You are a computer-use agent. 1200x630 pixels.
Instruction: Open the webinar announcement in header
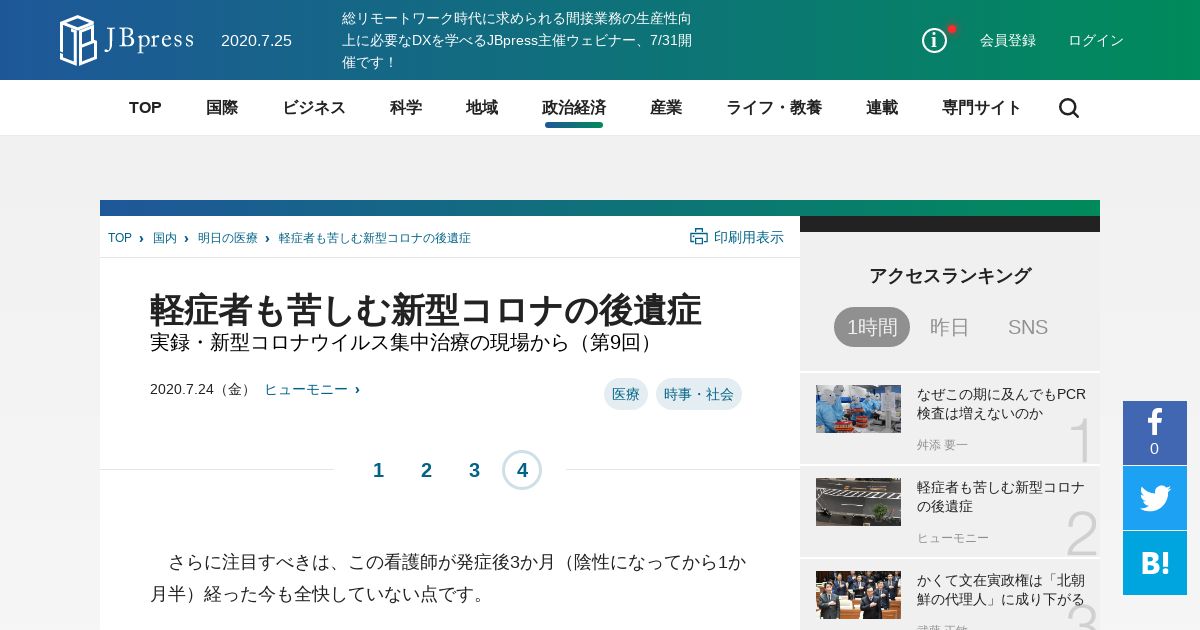point(517,40)
